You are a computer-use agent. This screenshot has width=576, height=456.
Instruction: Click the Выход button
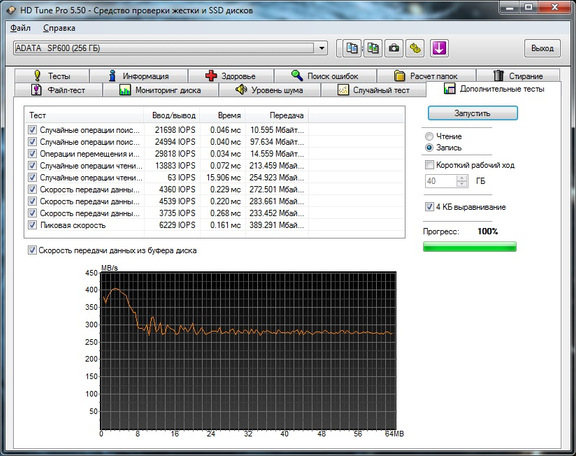[x=542, y=48]
